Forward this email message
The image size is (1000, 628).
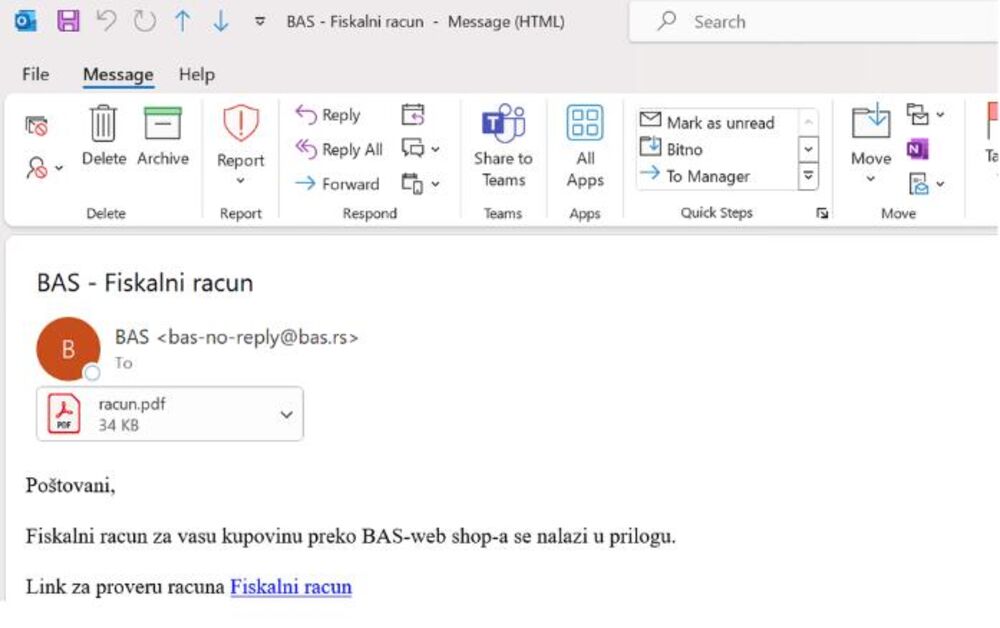(337, 184)
